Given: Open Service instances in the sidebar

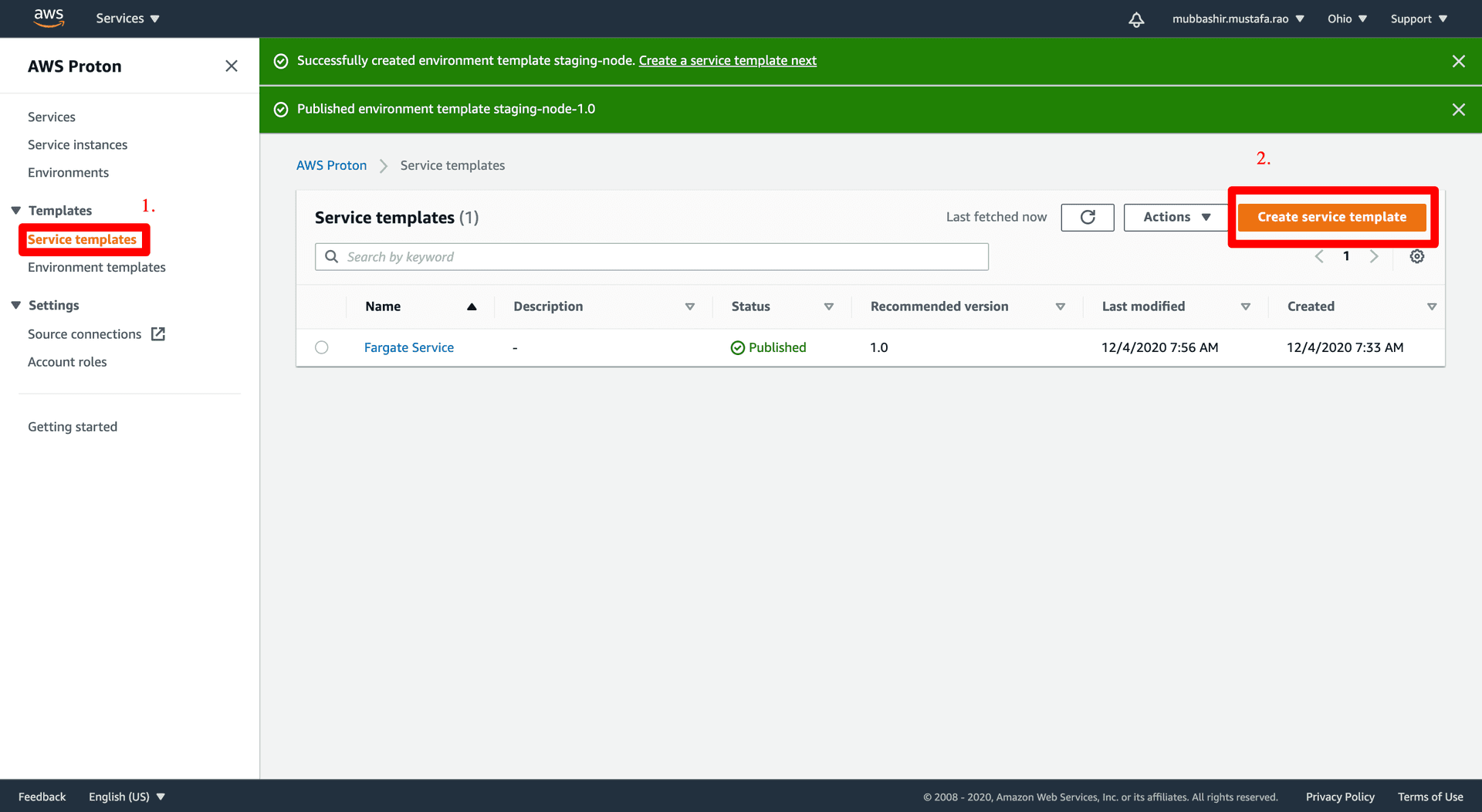Looking at the screenshot, I should 77,145.
